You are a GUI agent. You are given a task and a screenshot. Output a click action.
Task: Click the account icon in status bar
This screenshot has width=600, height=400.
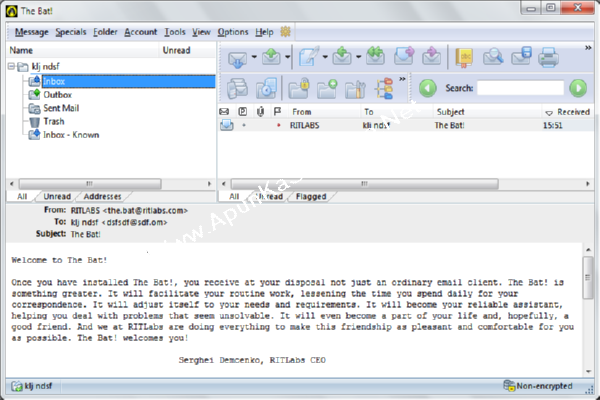point(16,386)
